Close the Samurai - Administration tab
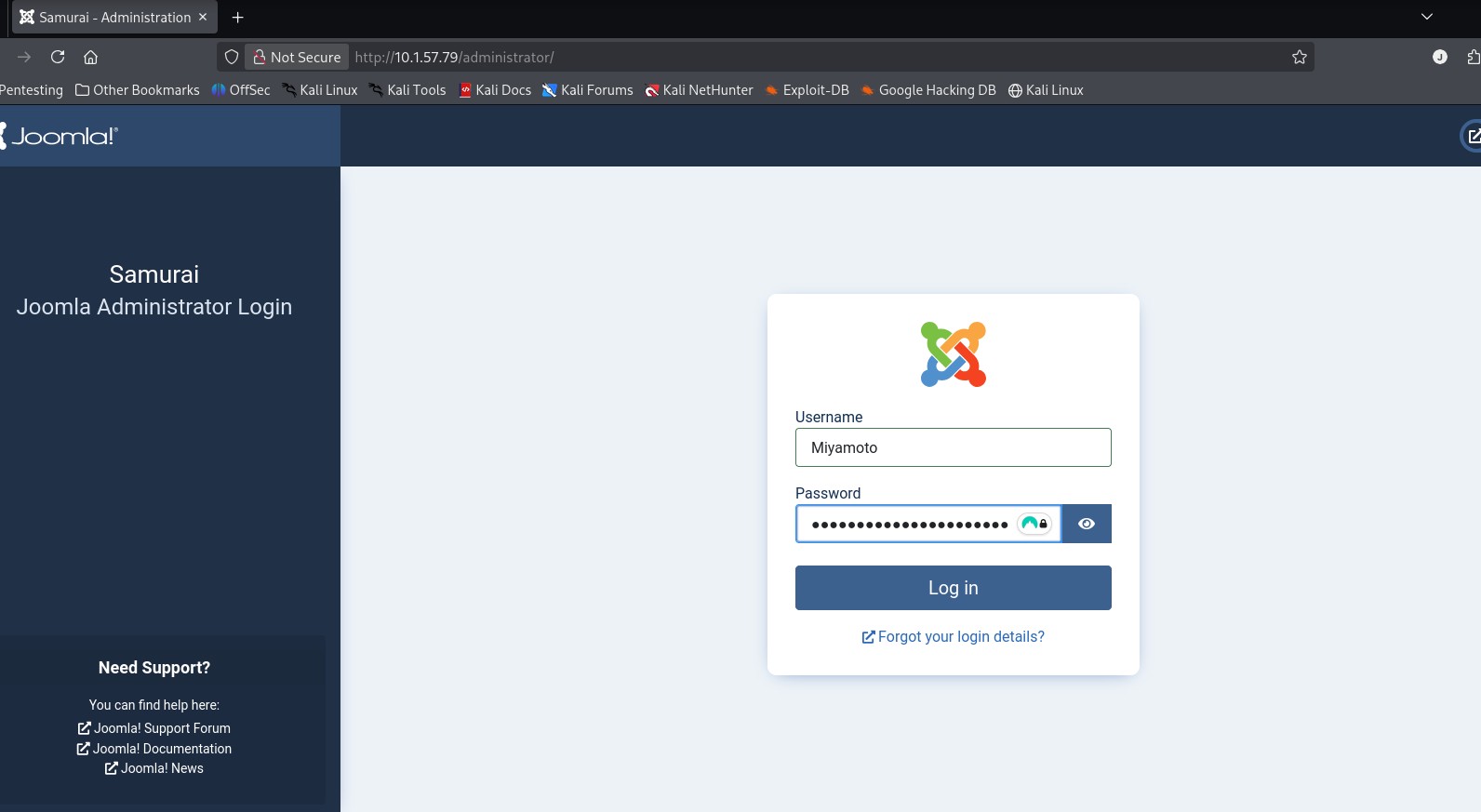The image size is (1481, 812). tap(203, 17)
